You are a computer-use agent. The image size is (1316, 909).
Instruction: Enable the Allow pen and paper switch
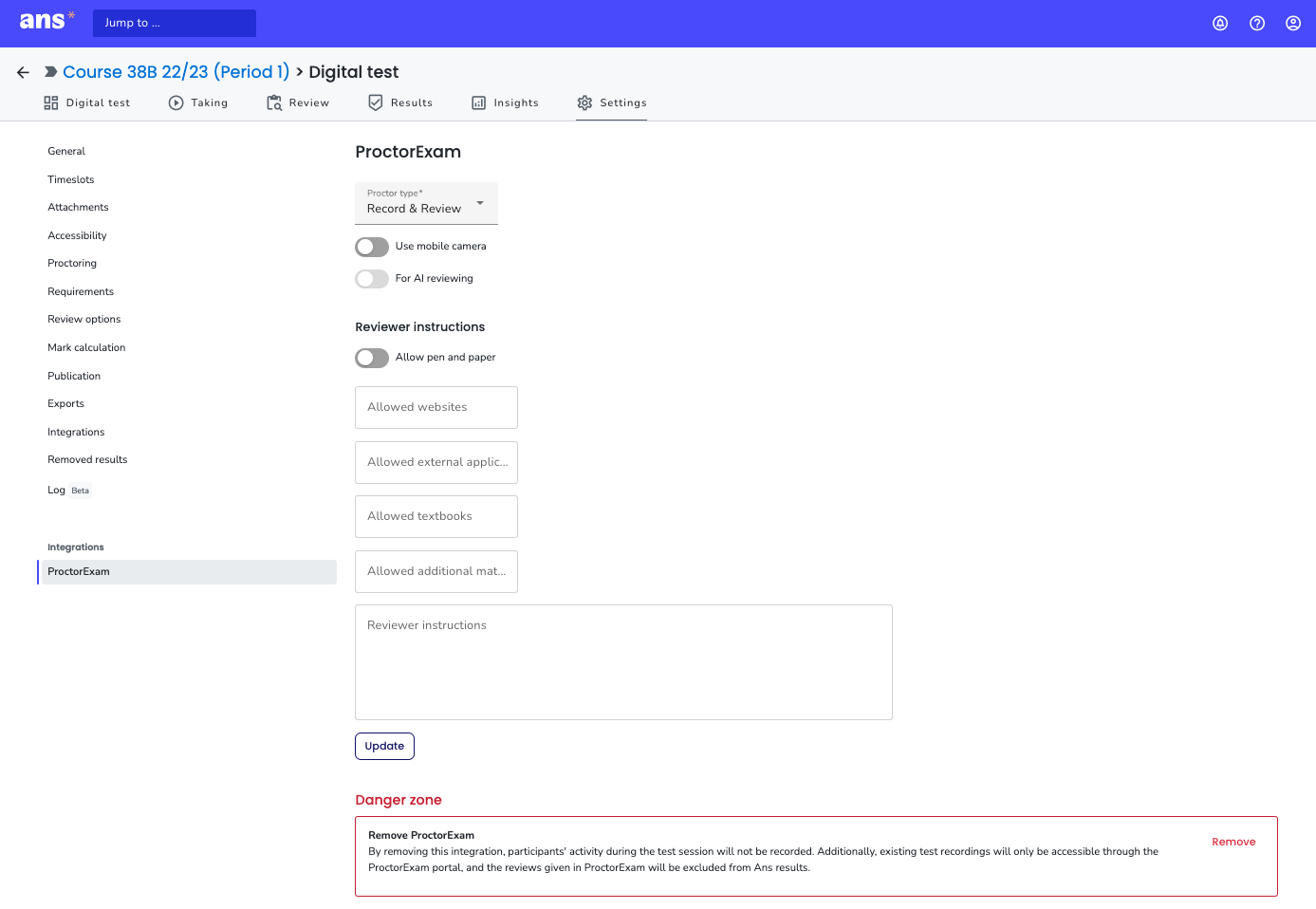(372, 358)
